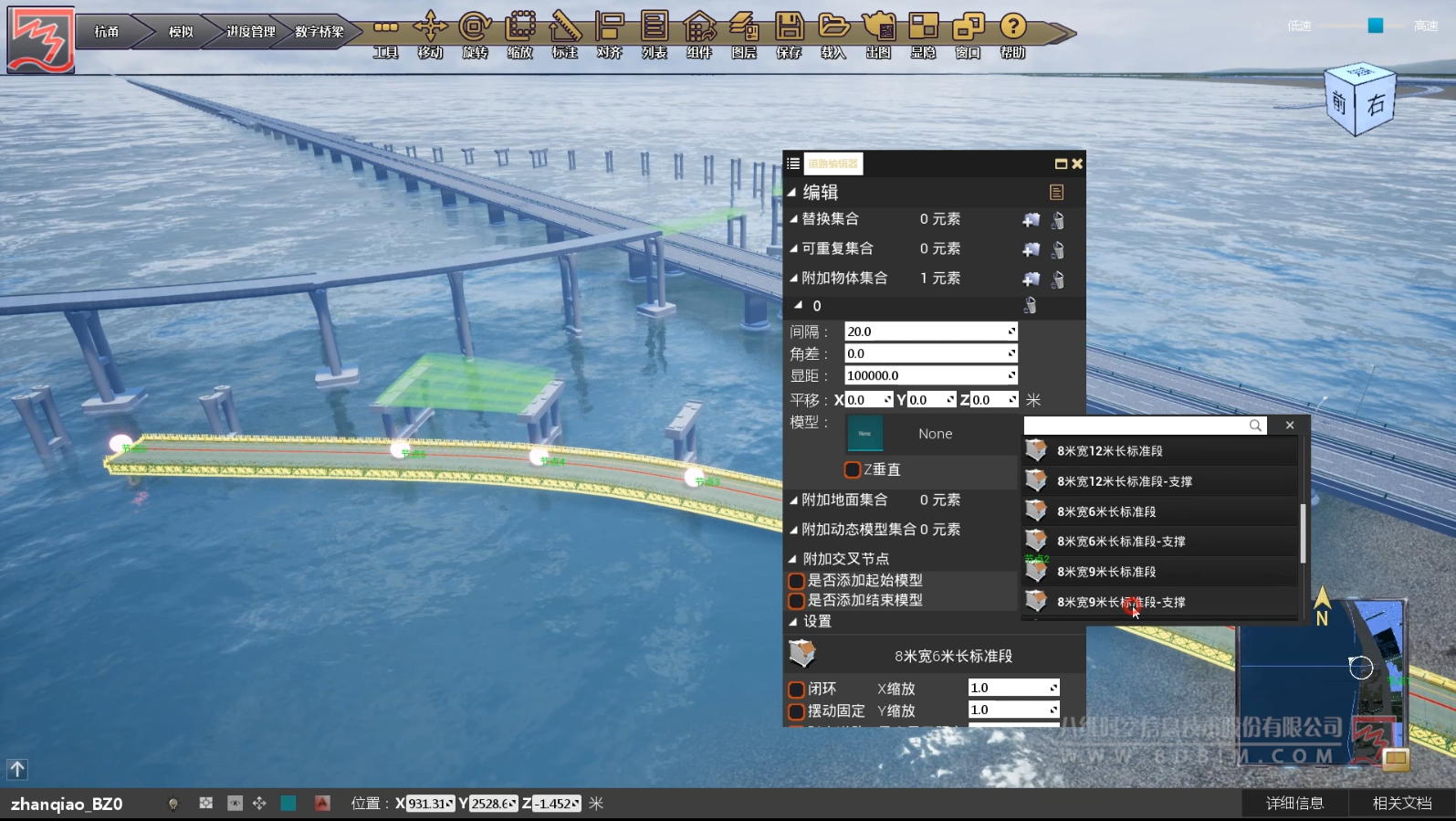Toggle the 闭环 checkbox
The height and width of the screenshot is (821, 1456).
click(x=796, y=689)
